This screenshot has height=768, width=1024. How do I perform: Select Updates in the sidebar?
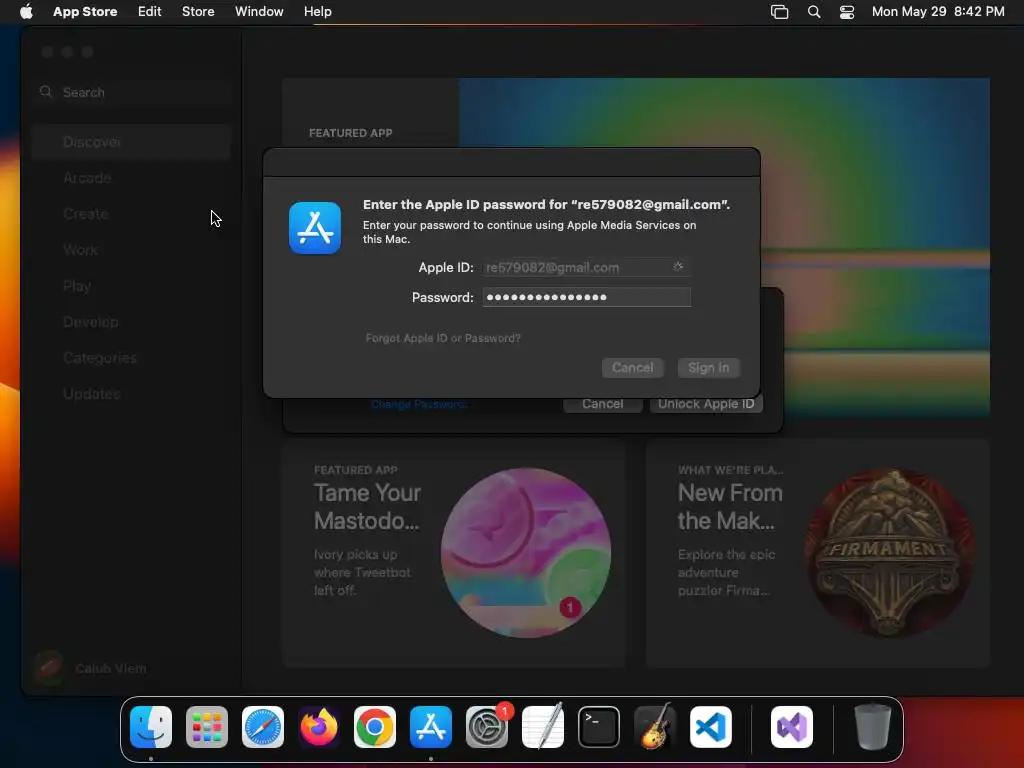coord(131,394)
